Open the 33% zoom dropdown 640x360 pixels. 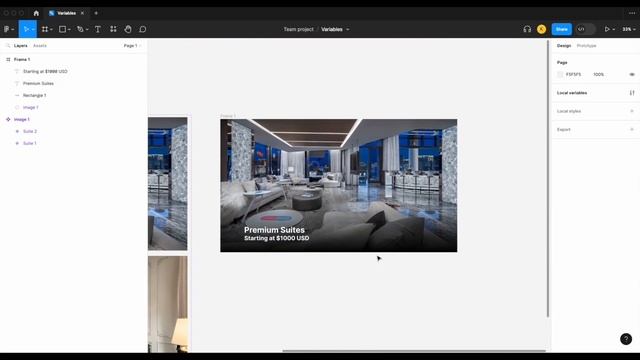[x=629, y=29]
